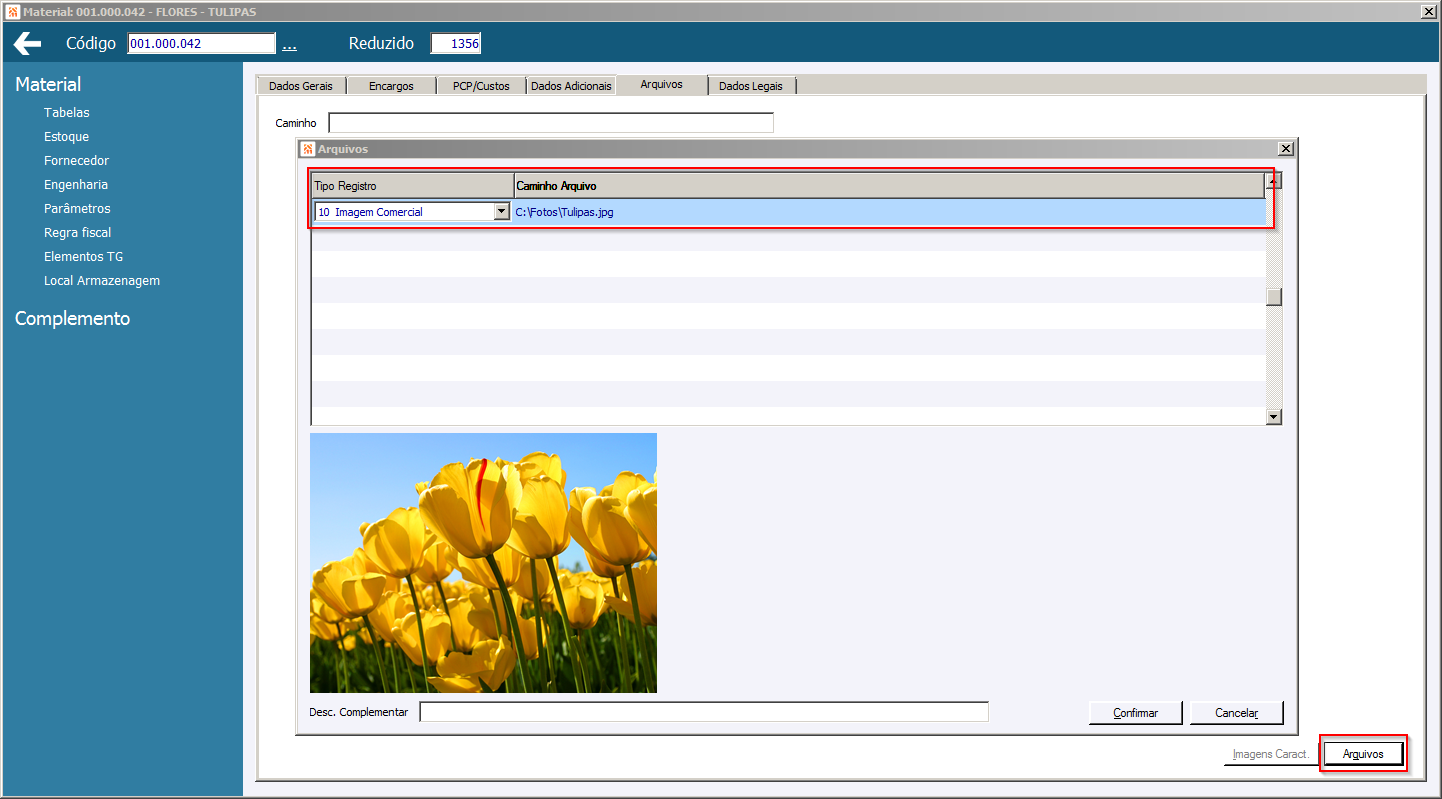Open Parâmetros in the sidebar

pyautogui.click(x=77, y=209)
